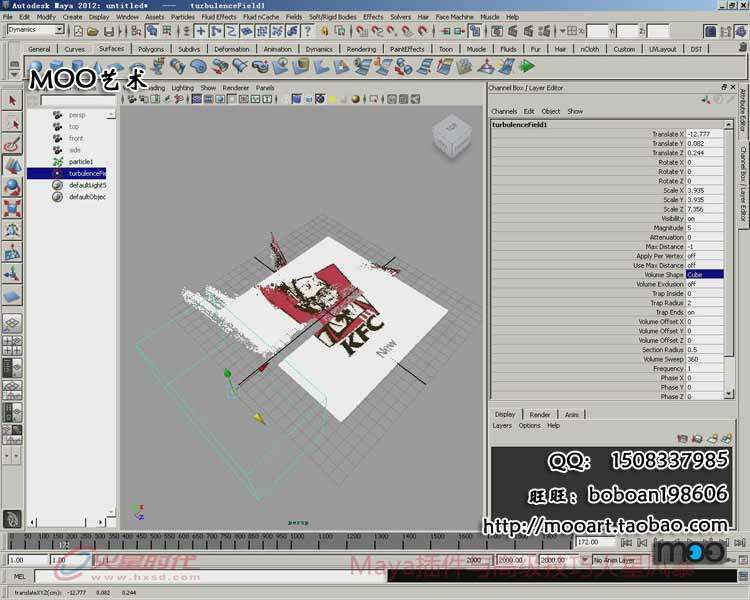Go to start of playback range
Image resolution: width=750 pixels, height=600 pixels.
pos(627,542)
